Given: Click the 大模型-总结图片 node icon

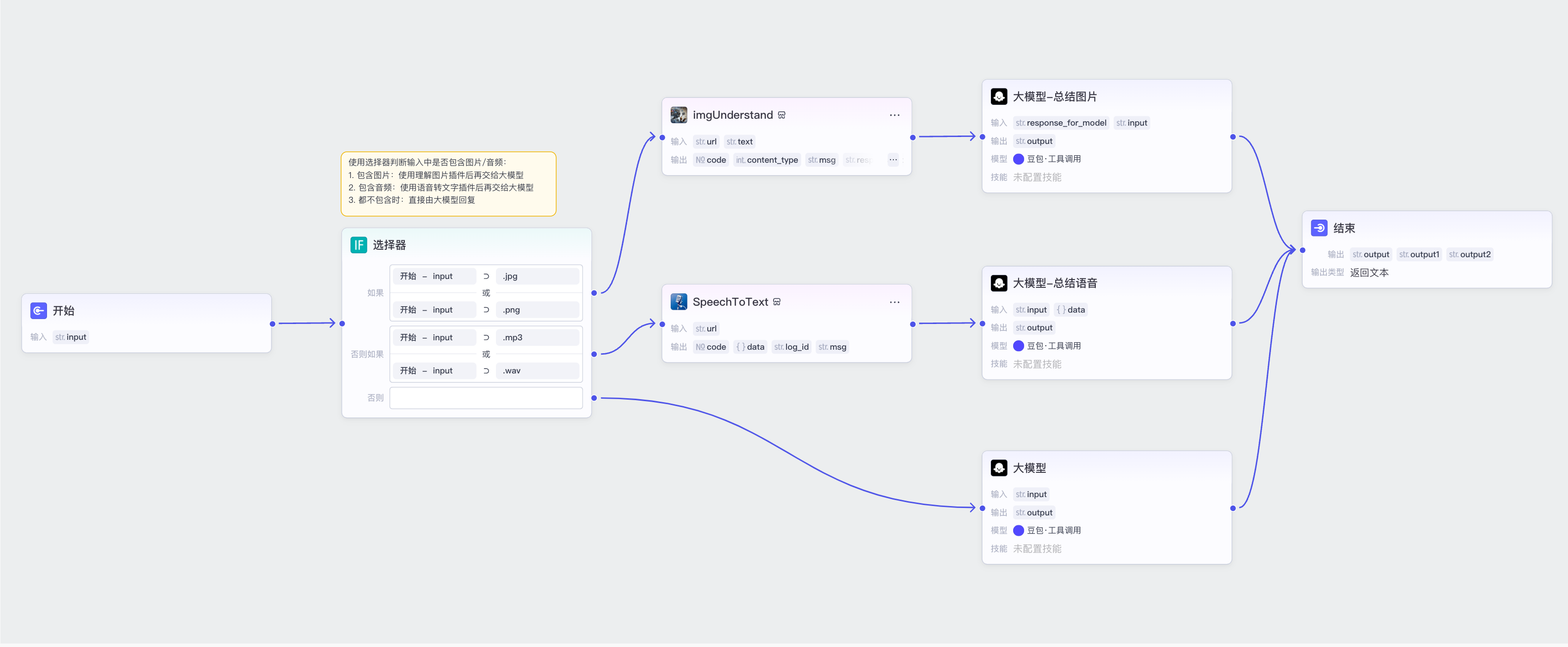Looking at the screenshot, I should point(998,96).
